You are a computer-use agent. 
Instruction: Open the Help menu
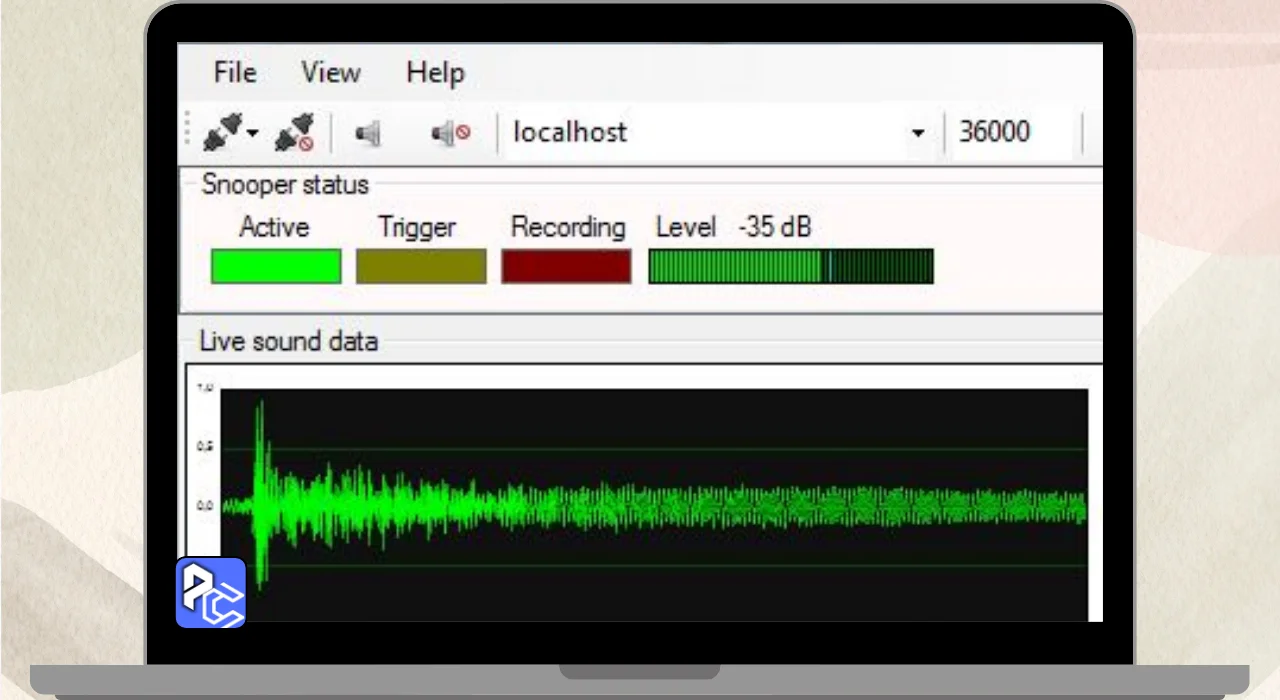point(435,73)
